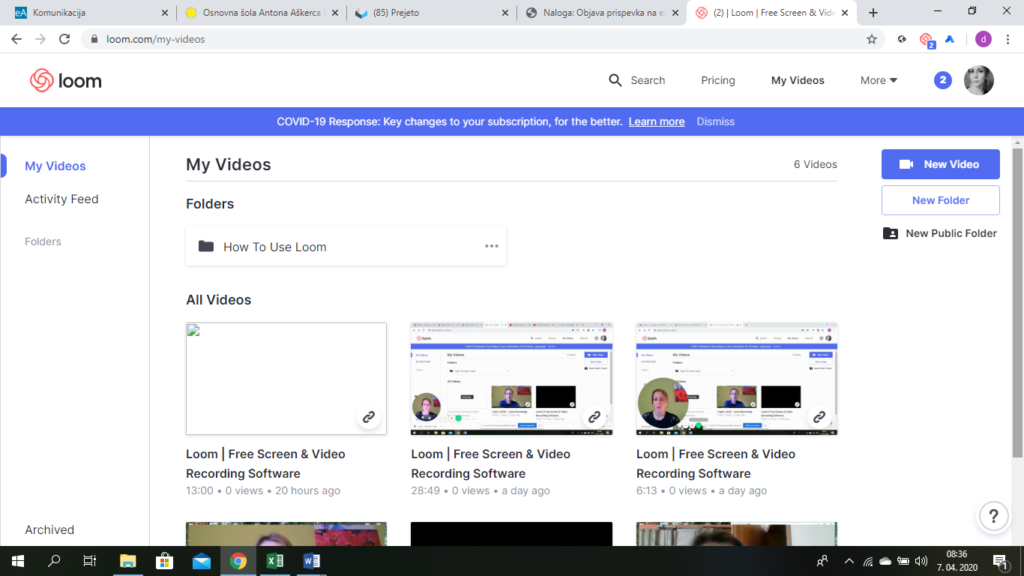This screenshot has width=1024, height=576.
Task: Click the volume icon in system tray
Action: (x=921, y=561)
